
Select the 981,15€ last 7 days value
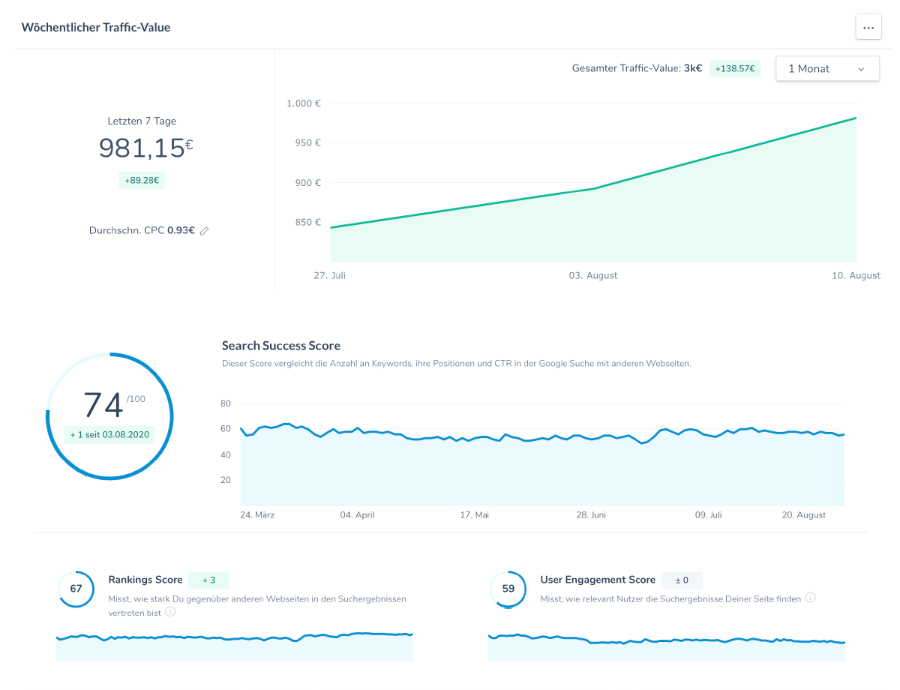pyautogui.click(x=146, y=148)
